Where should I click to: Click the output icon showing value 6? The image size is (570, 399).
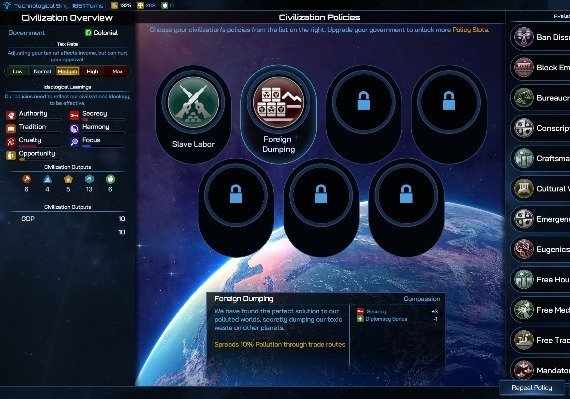110,179
